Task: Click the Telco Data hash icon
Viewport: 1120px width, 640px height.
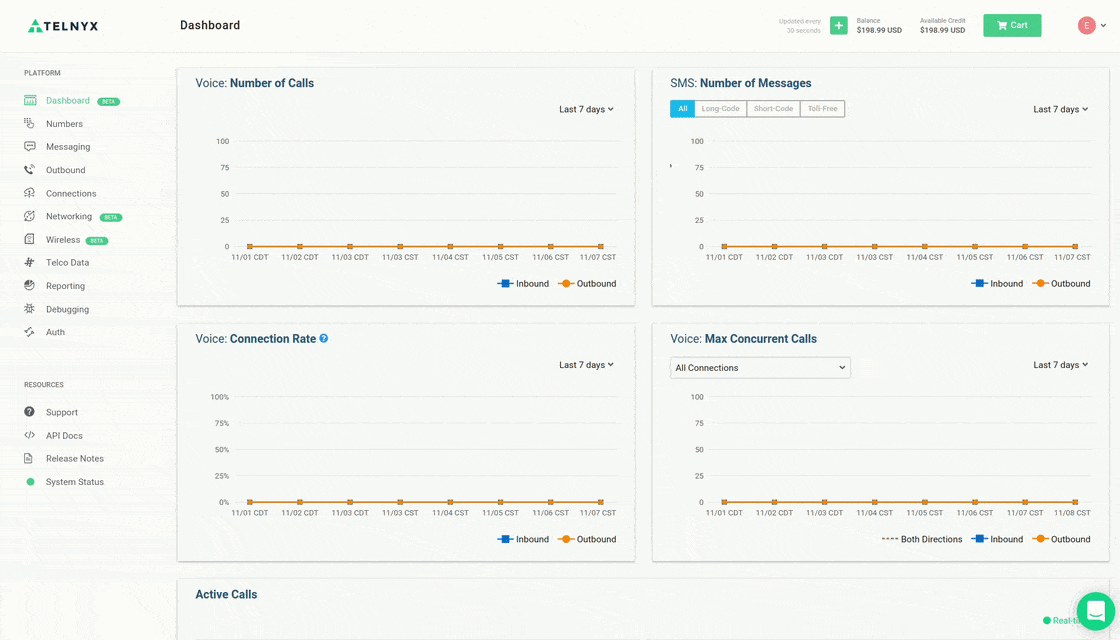Action: (x=29, y=262)
